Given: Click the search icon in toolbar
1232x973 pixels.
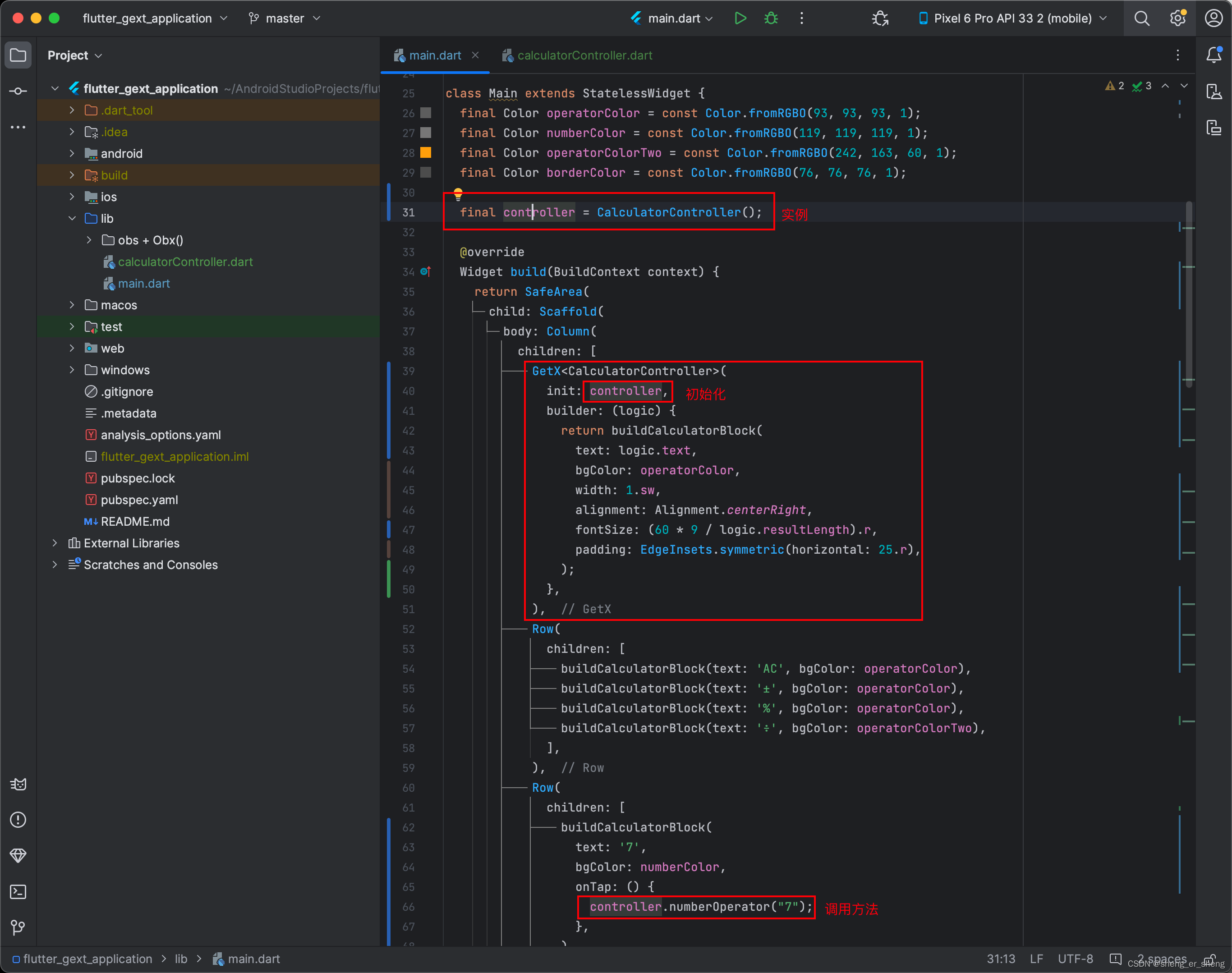Looking at the screenshot, I should [x=1143, y=18].
